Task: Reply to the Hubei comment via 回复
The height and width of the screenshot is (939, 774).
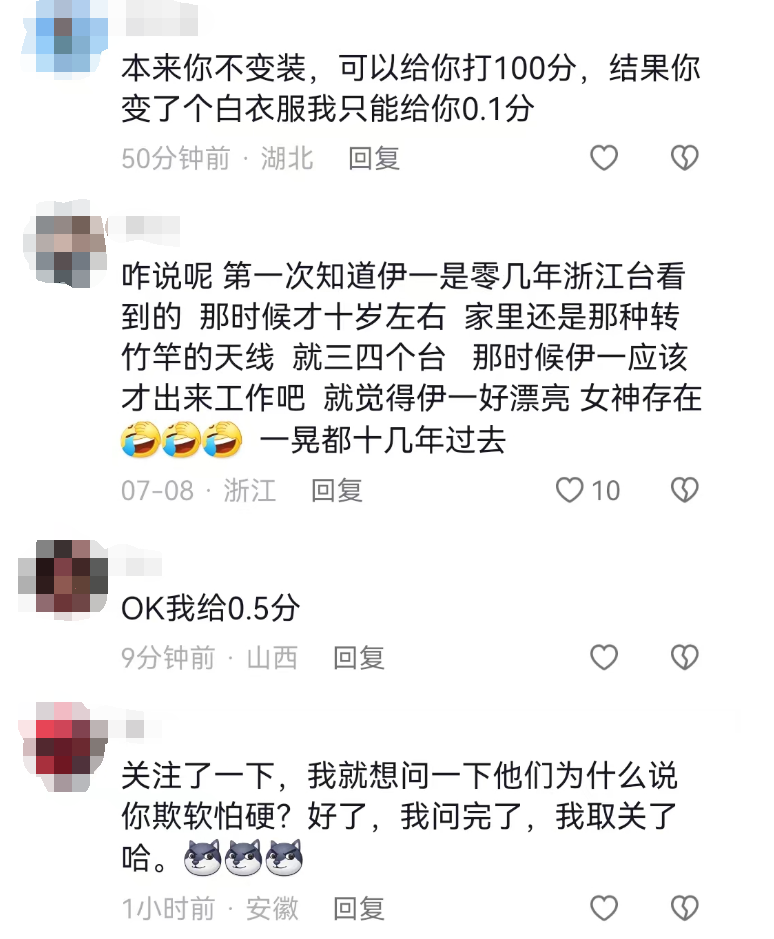Action: [x=374, y=159]
